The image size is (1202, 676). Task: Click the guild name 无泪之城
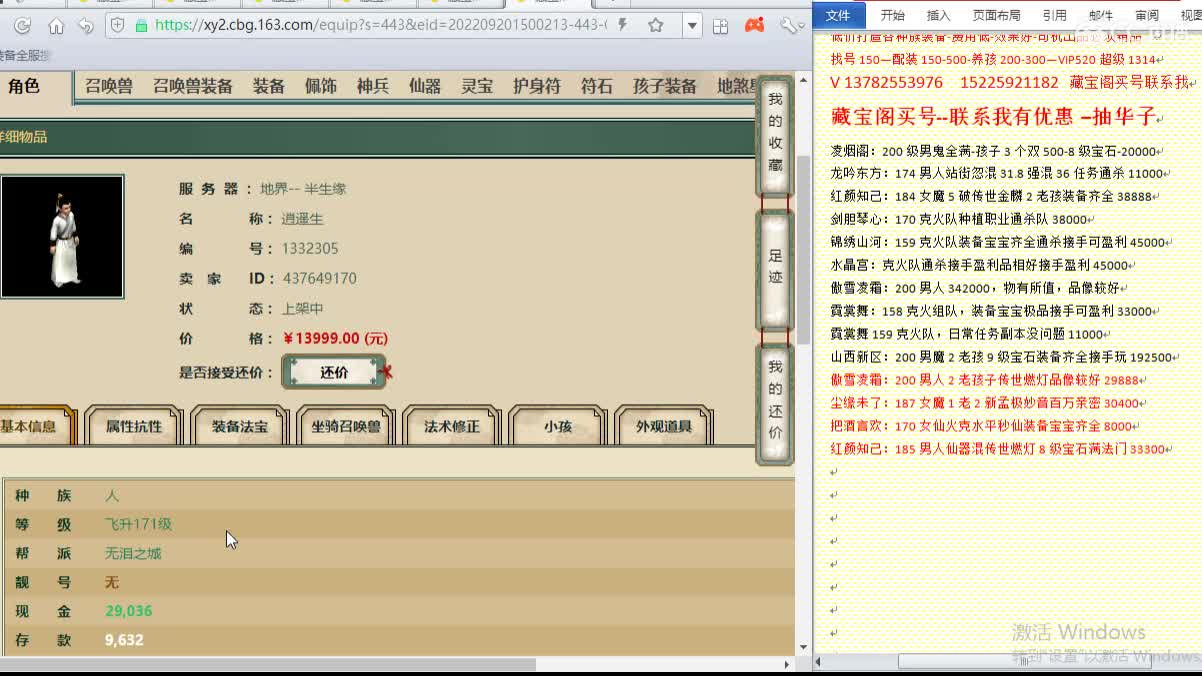pyautogui.click(x=133, y=553)
